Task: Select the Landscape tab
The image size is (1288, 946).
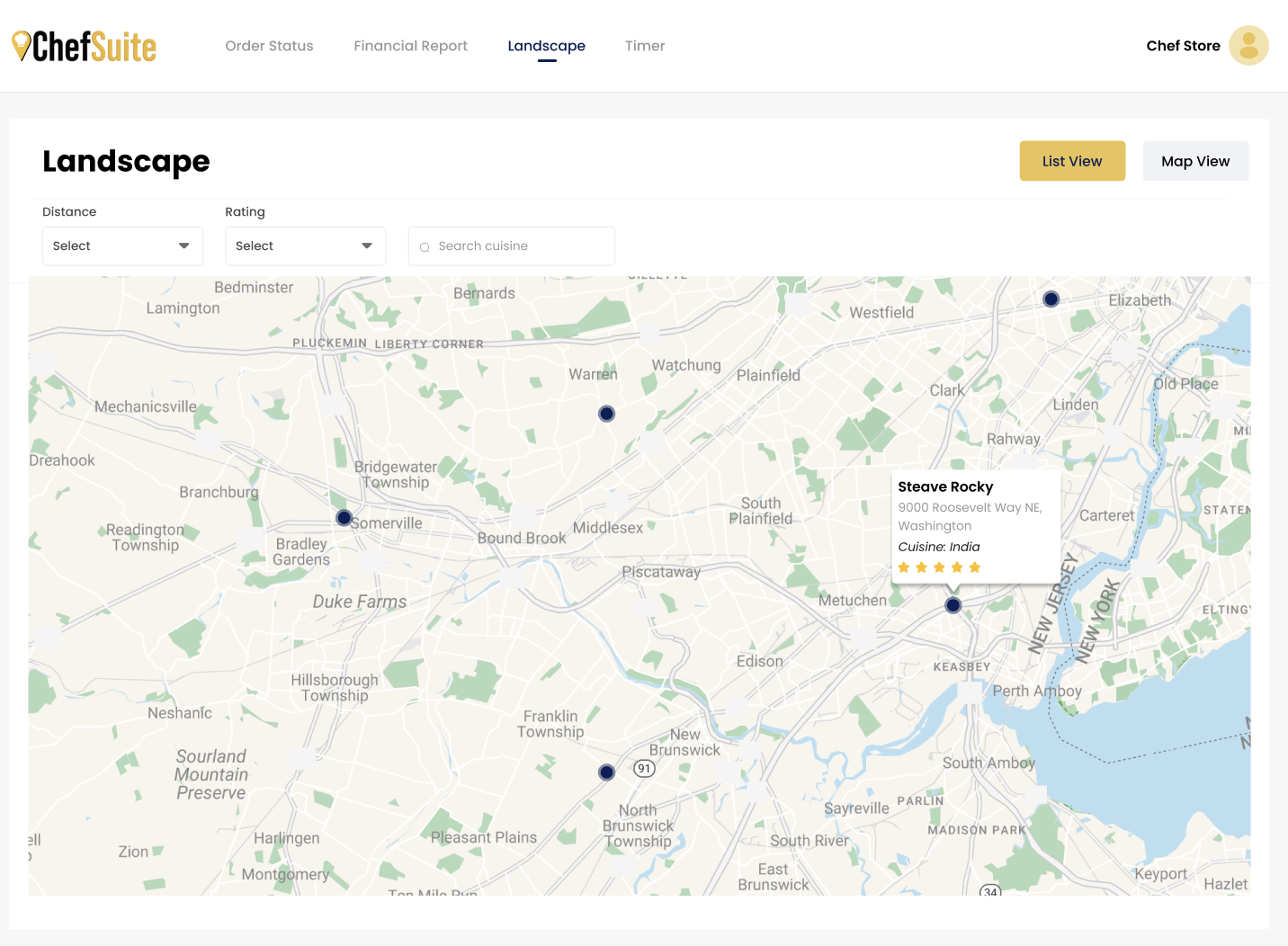Action: tap(546, 46)
